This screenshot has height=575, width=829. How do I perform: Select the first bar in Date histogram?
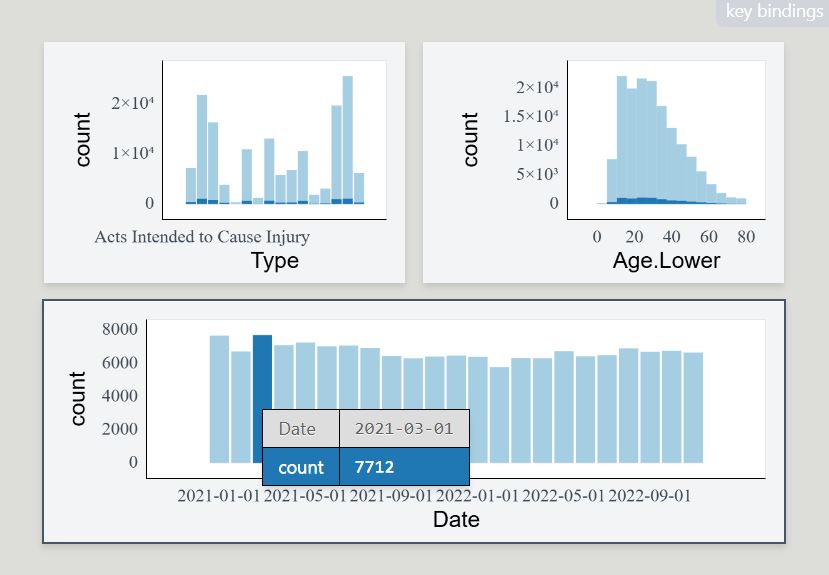(x=219, y=400)
